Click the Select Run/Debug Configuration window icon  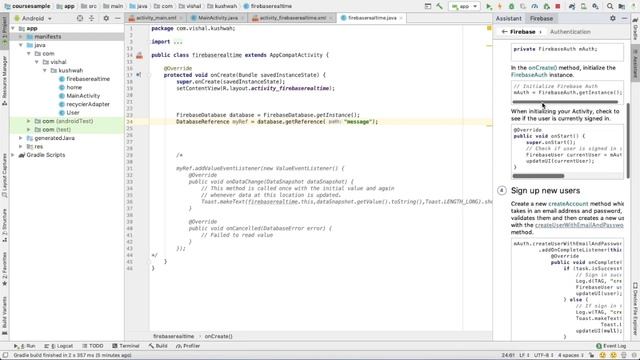(427, 7)
